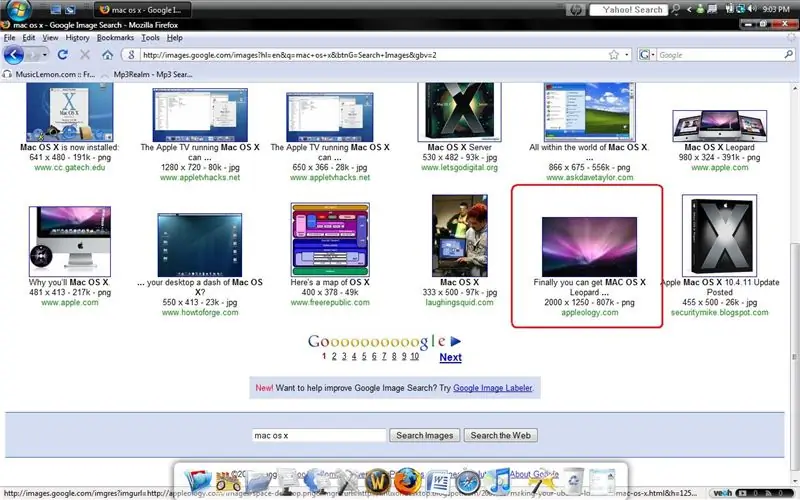800x500 pixels.
Task: Launch Firefox from the dock
Action: [x=407, y=481]
